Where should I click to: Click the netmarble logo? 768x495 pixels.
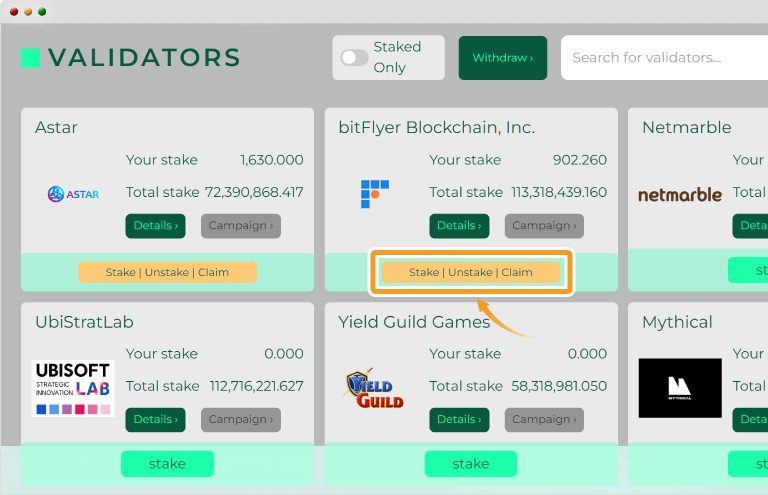680,195
